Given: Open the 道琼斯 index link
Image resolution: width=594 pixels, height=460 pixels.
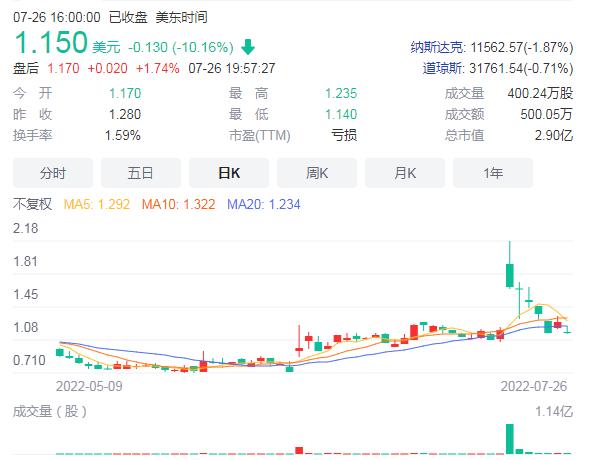Looking at the screenshot, I should tap(442, 69).
